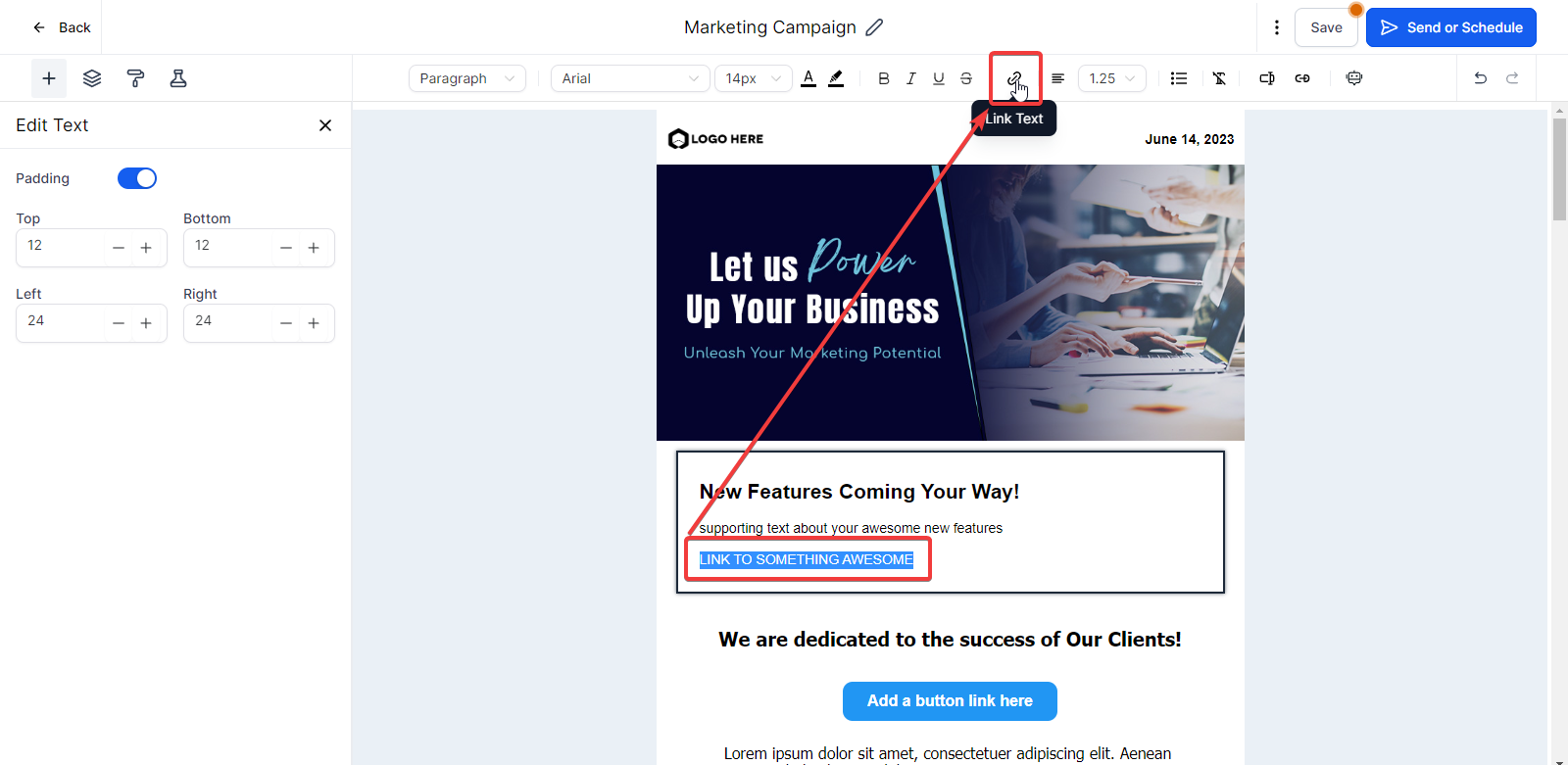Pick text highlight color marker icon

click(836, 78)
